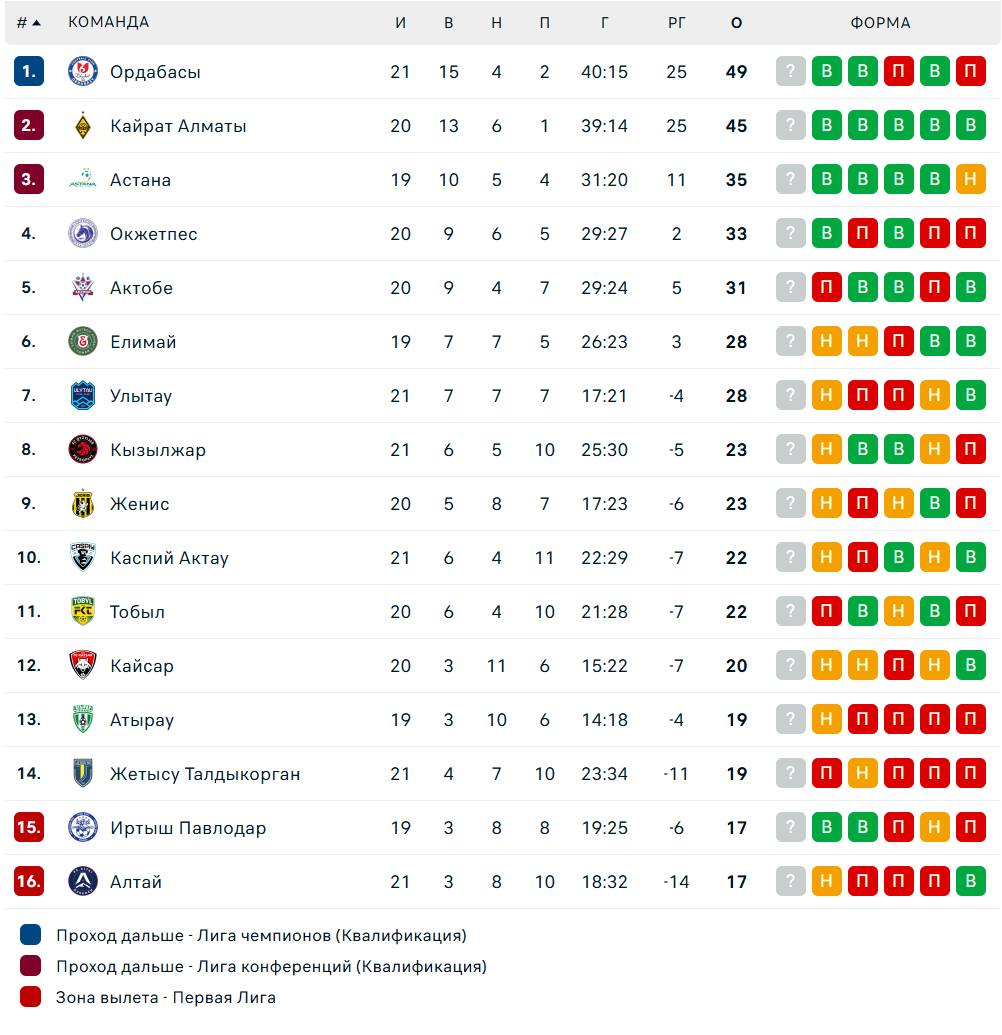
Task: Sort by the РГ goal difference header
Action: (677, 22)
